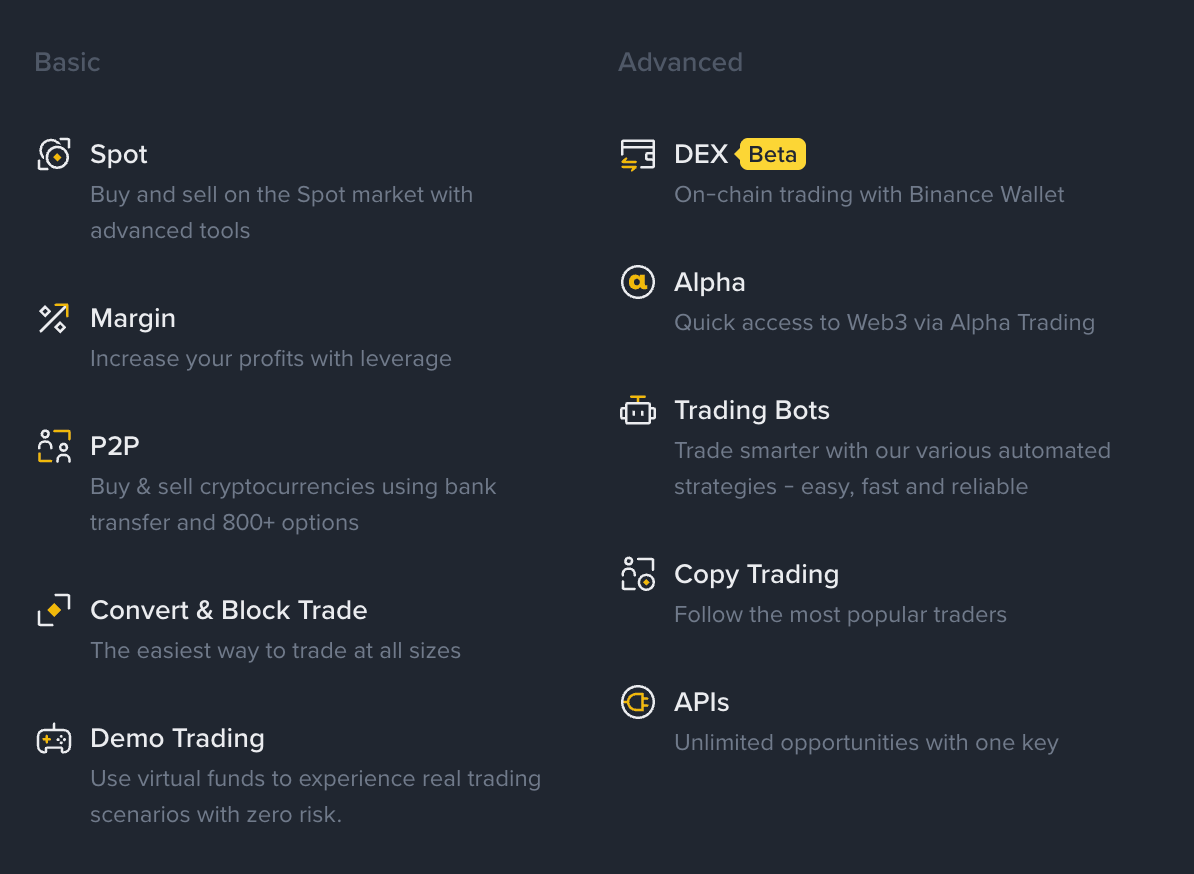Viewport: 1194px width, 874px height.
Task: Open Margin trading
Action: [x=133, y=318]
